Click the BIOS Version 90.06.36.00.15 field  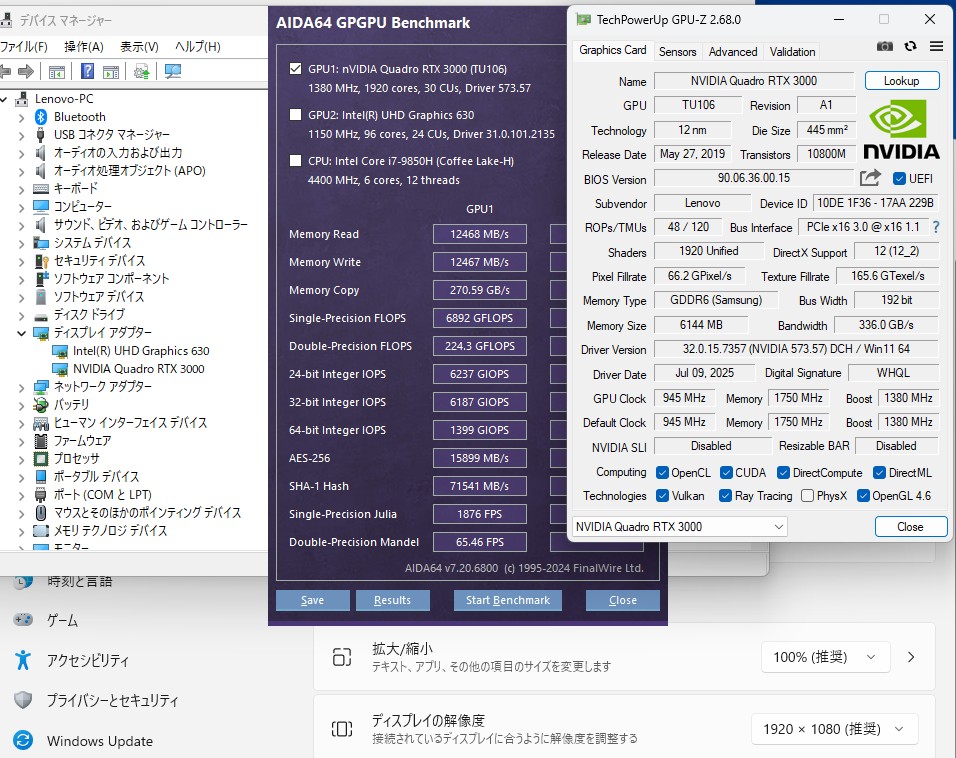[754, 178]
